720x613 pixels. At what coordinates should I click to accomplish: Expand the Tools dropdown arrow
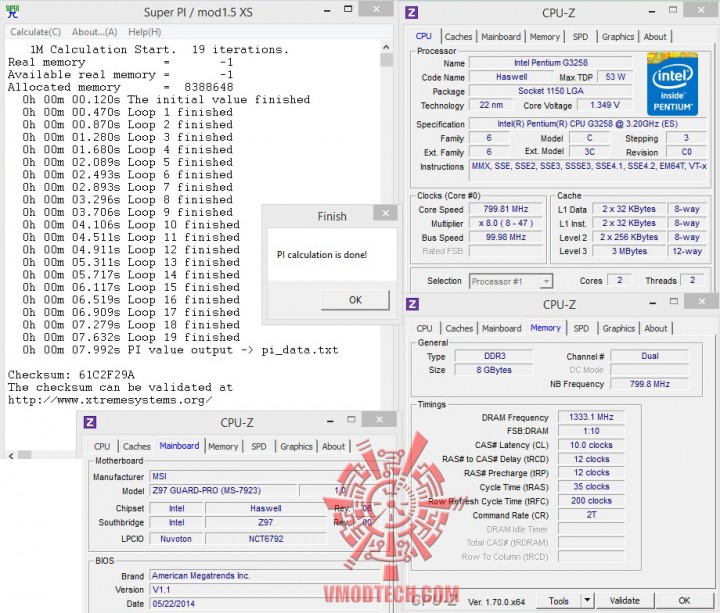(586, 601)
